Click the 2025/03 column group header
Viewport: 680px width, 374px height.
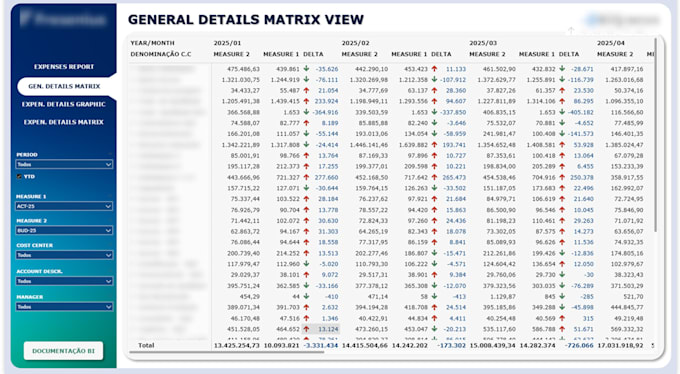[483, 43]
